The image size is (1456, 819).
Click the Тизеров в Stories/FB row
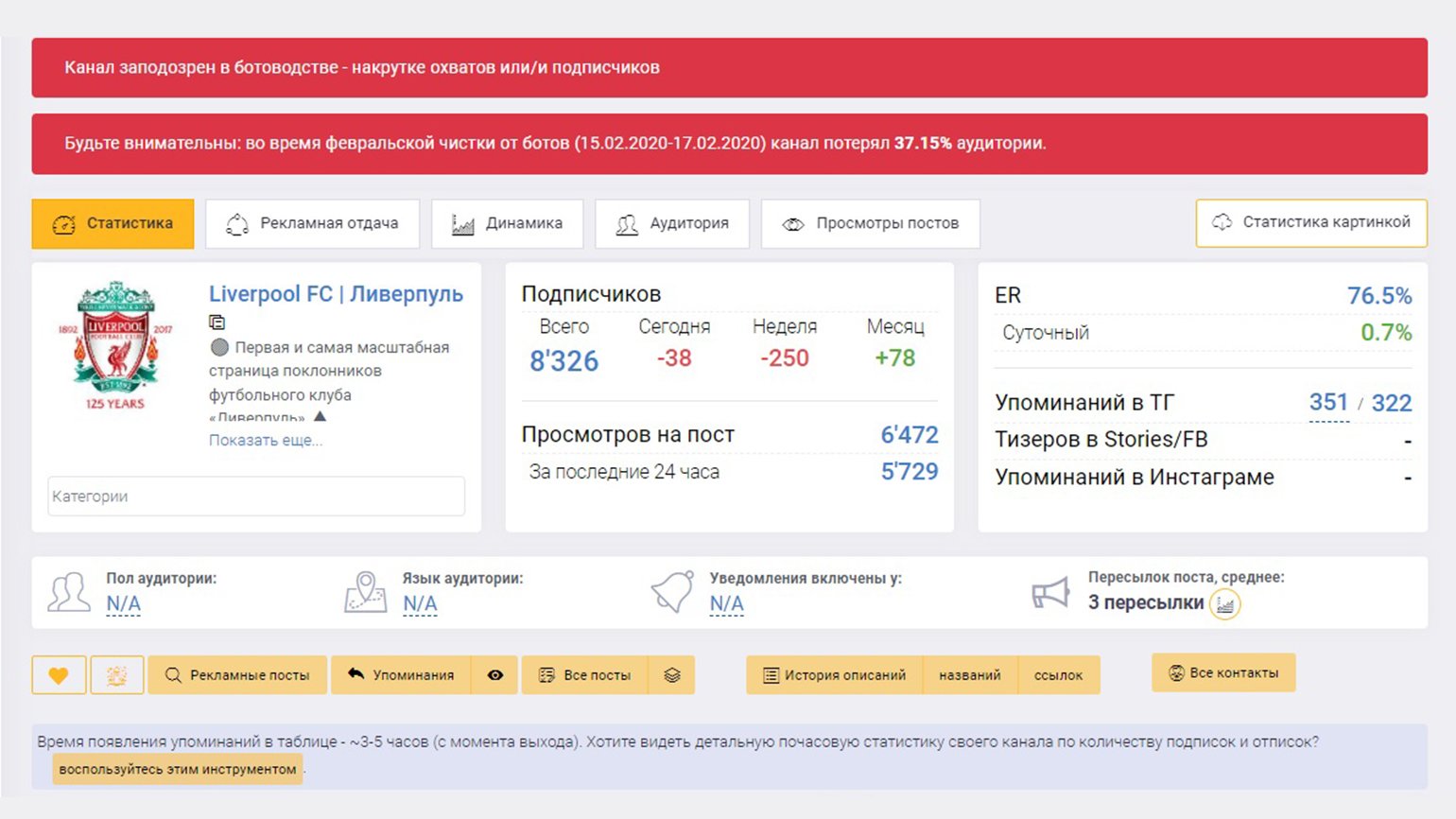click(x=1203, y=440)
